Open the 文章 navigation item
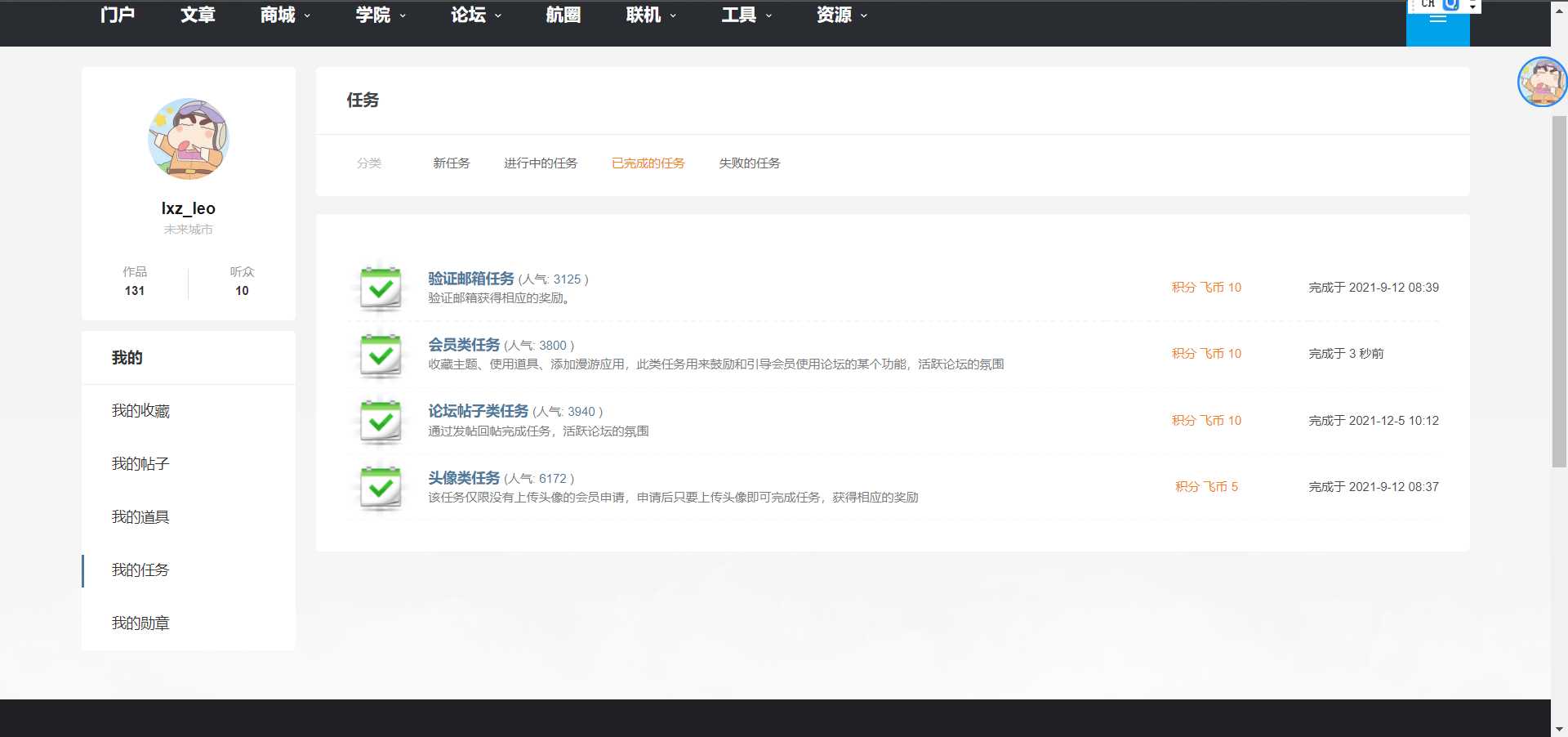 (198, 15)
